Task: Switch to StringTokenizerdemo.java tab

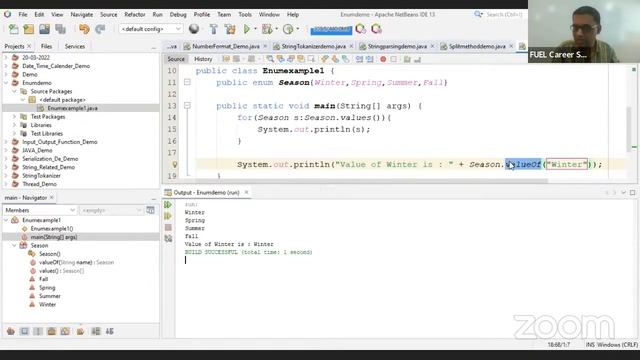Action: tap(313, 47)
